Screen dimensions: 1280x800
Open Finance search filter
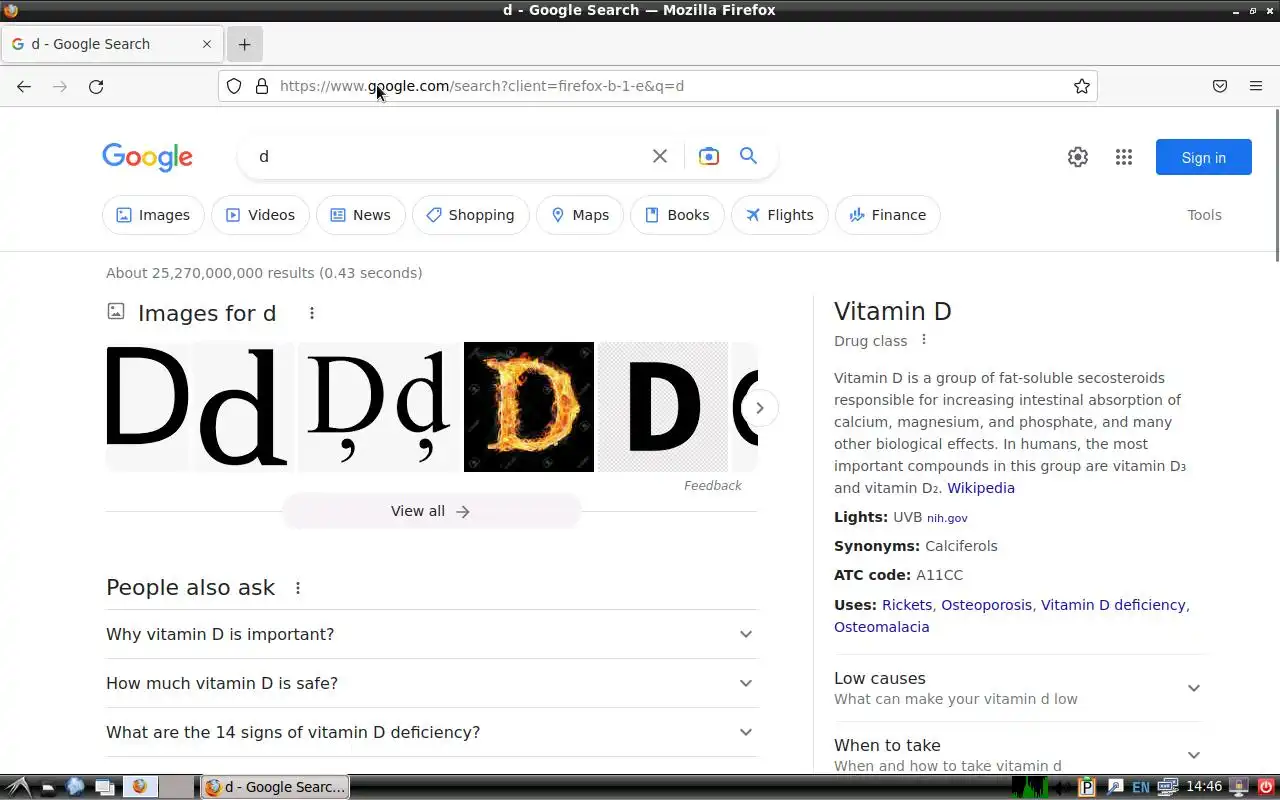[888, 215]
